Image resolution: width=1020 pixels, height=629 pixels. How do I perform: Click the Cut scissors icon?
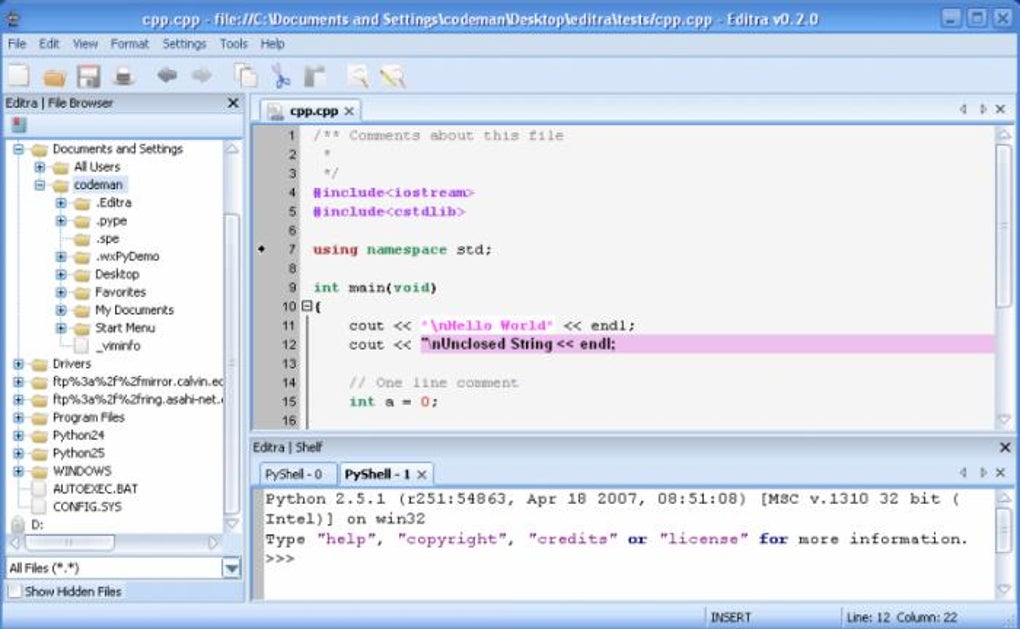(281, 76)
